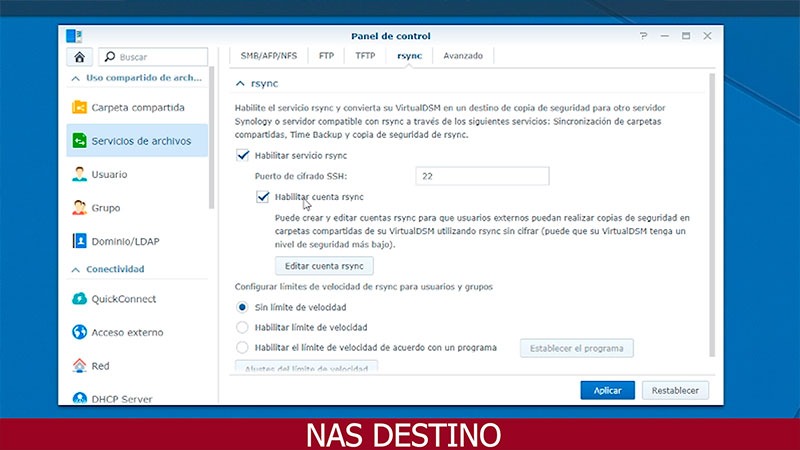Open the Red network icon
Image resolution: width=800 pixels, height=450 pixels.
pyautogui.click(x=79, y=365)
